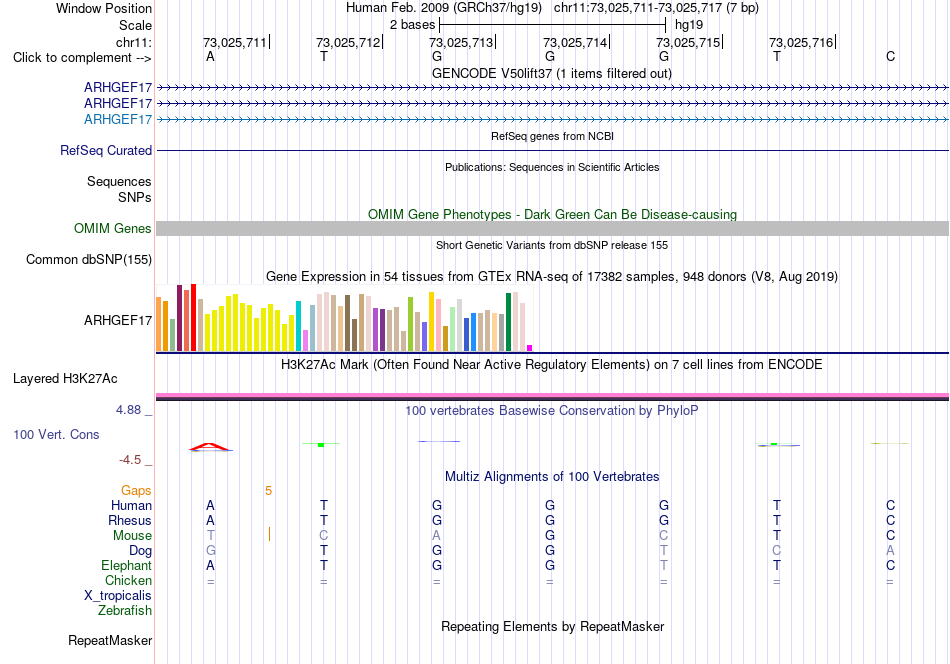Click the SNPs track label
This screenshot has height=664, width=950.
135,198
